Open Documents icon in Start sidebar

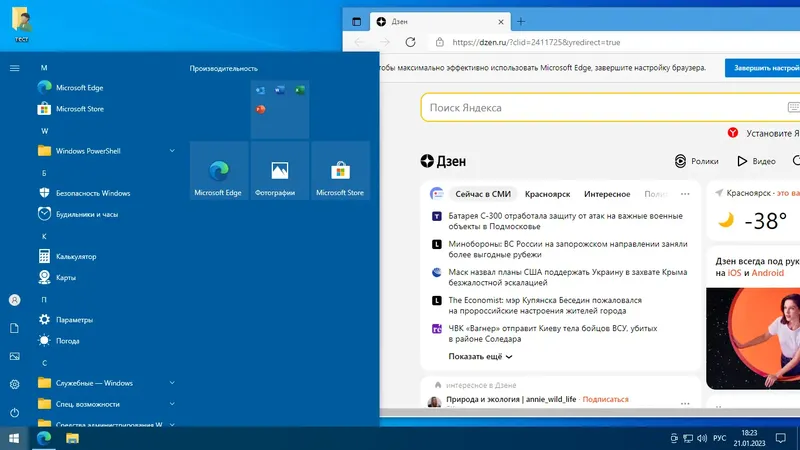click(14, 328)
